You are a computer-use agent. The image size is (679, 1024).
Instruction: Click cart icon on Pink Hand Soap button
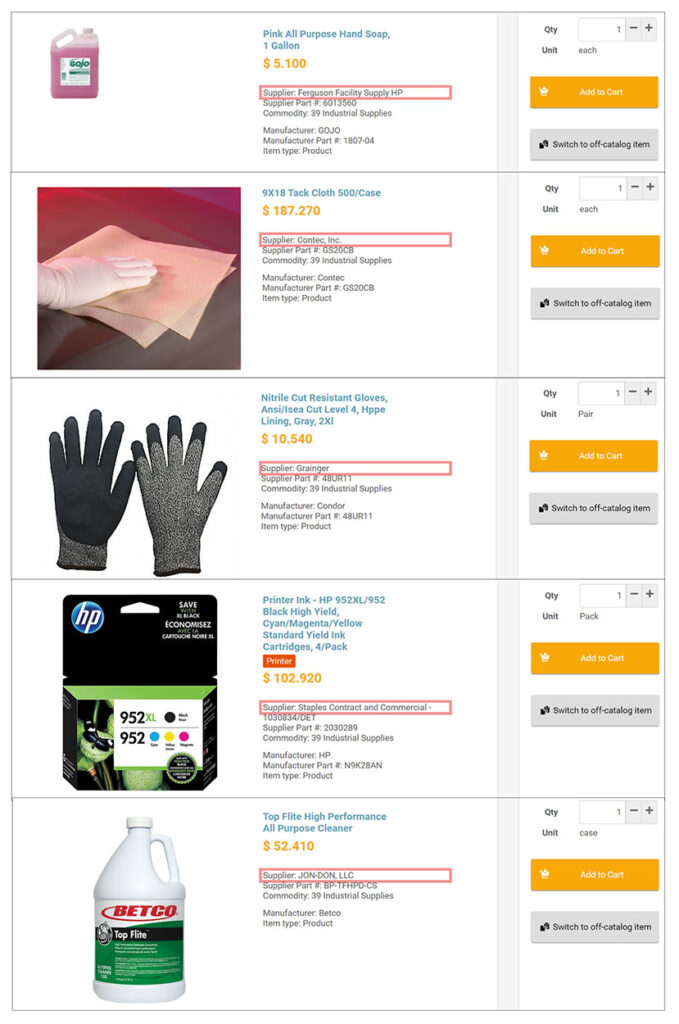point(544,92)
